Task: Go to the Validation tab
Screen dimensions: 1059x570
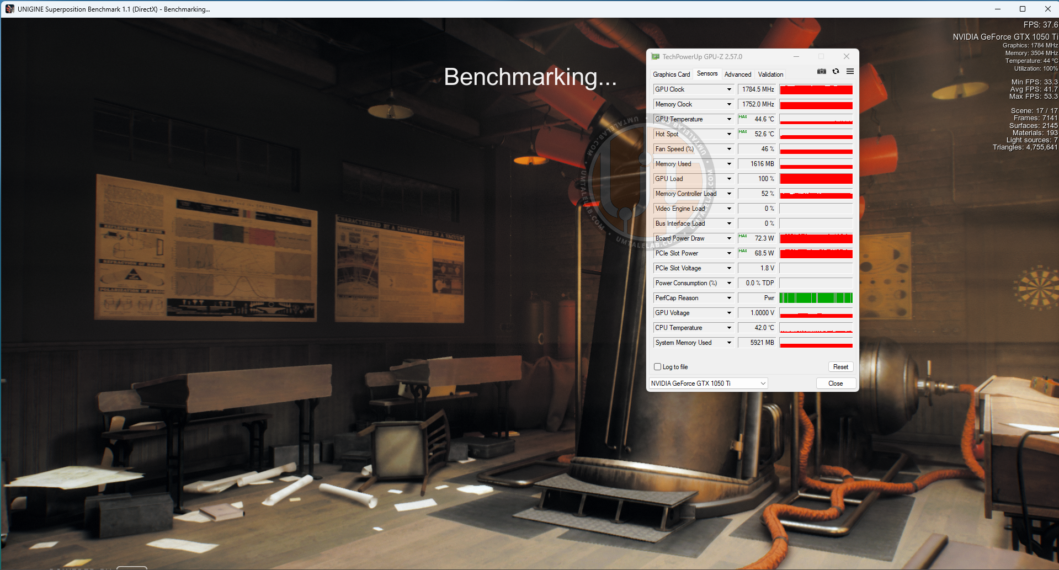Action: pyautogui.click(x=771, y=74)
